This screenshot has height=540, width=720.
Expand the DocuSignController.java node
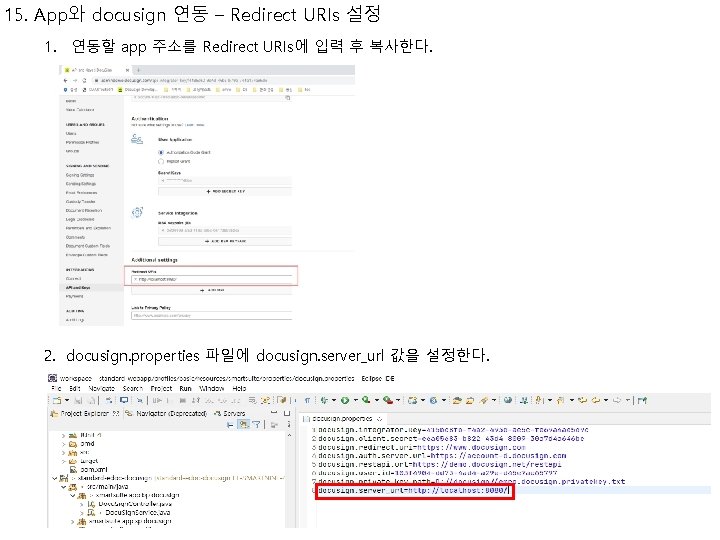point(82,504)
